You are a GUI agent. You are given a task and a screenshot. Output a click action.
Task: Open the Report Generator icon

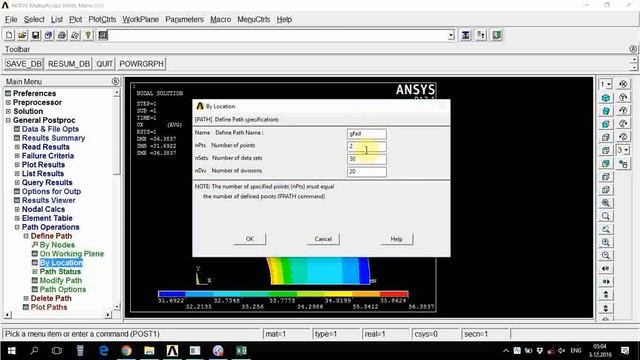(75, 36)
